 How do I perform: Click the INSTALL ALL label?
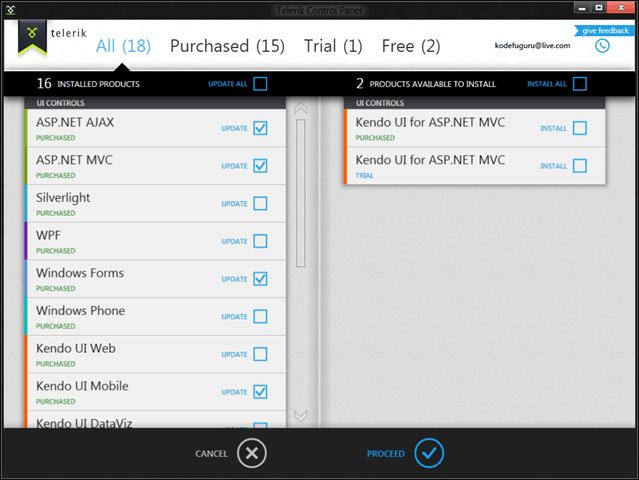(x=546, y=84)
